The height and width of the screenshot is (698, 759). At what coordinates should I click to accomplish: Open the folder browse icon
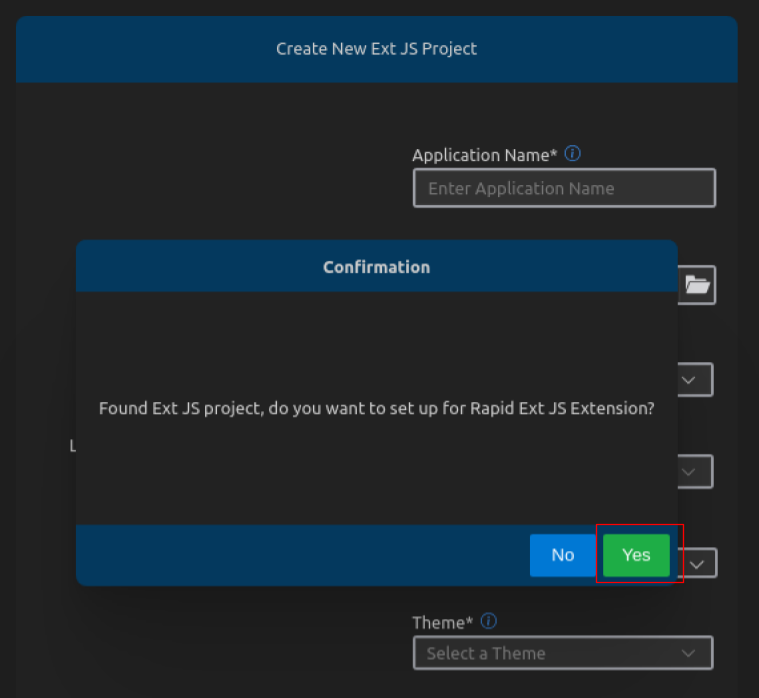(697, 285)
